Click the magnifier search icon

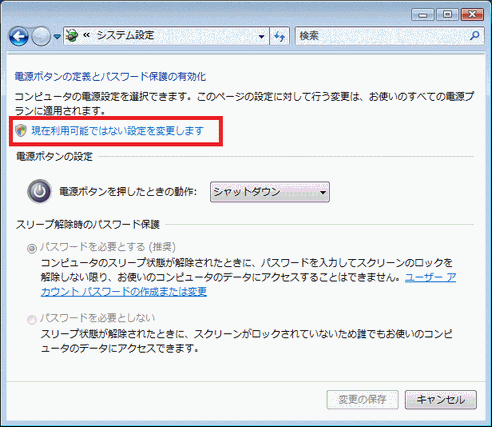click(474, 35)
